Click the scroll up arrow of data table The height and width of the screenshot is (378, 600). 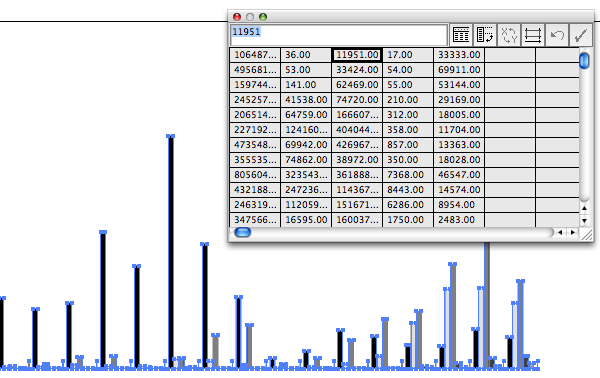point(584,209)
